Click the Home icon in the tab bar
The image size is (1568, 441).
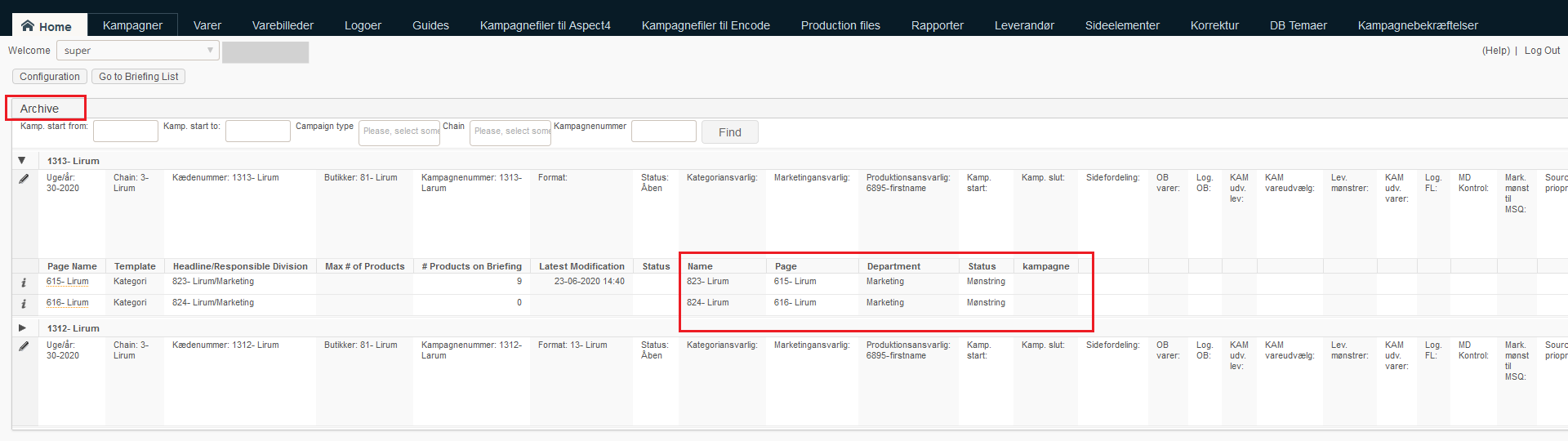(28, 25)
